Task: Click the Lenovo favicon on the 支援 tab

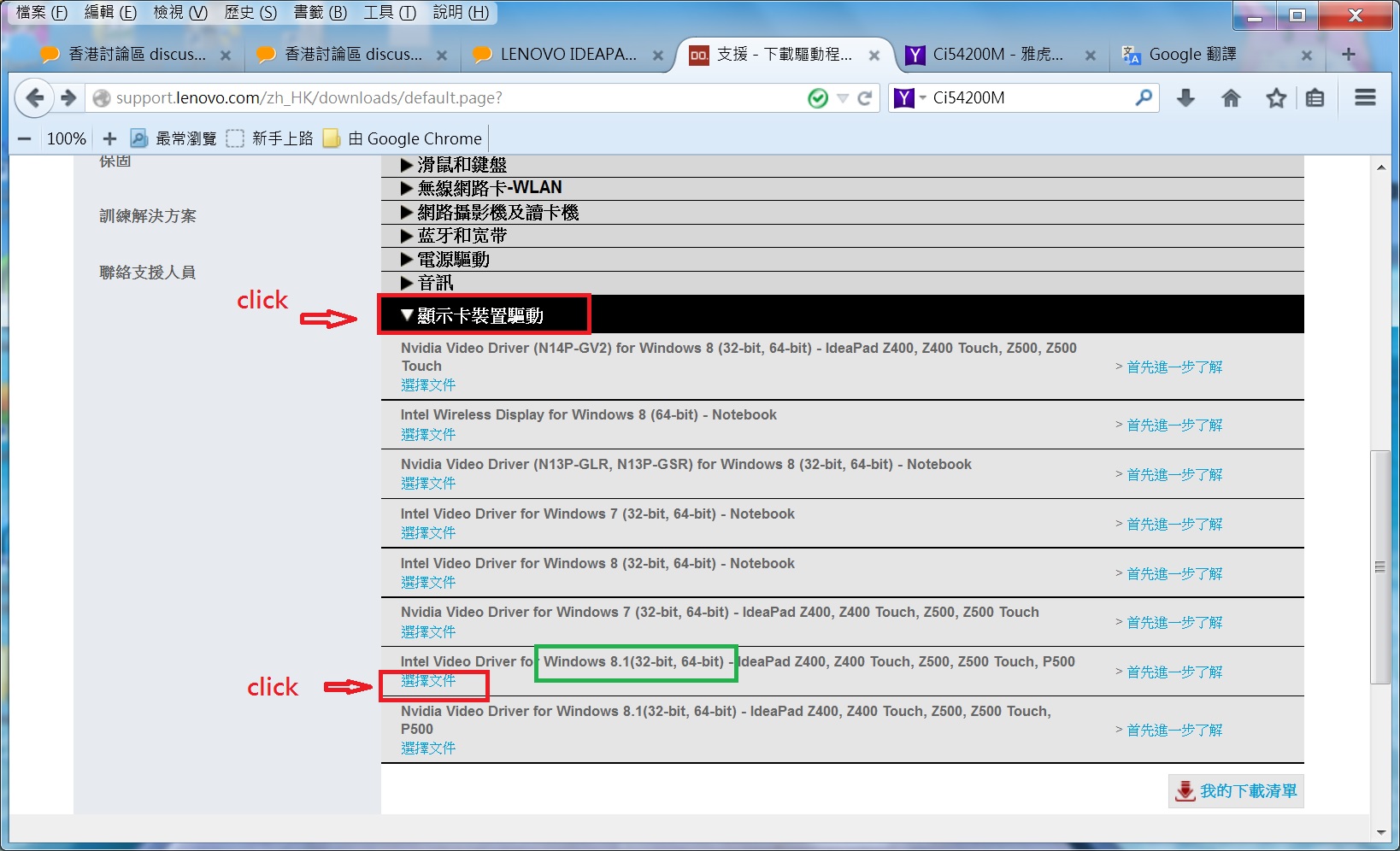Action: point(699,56)
